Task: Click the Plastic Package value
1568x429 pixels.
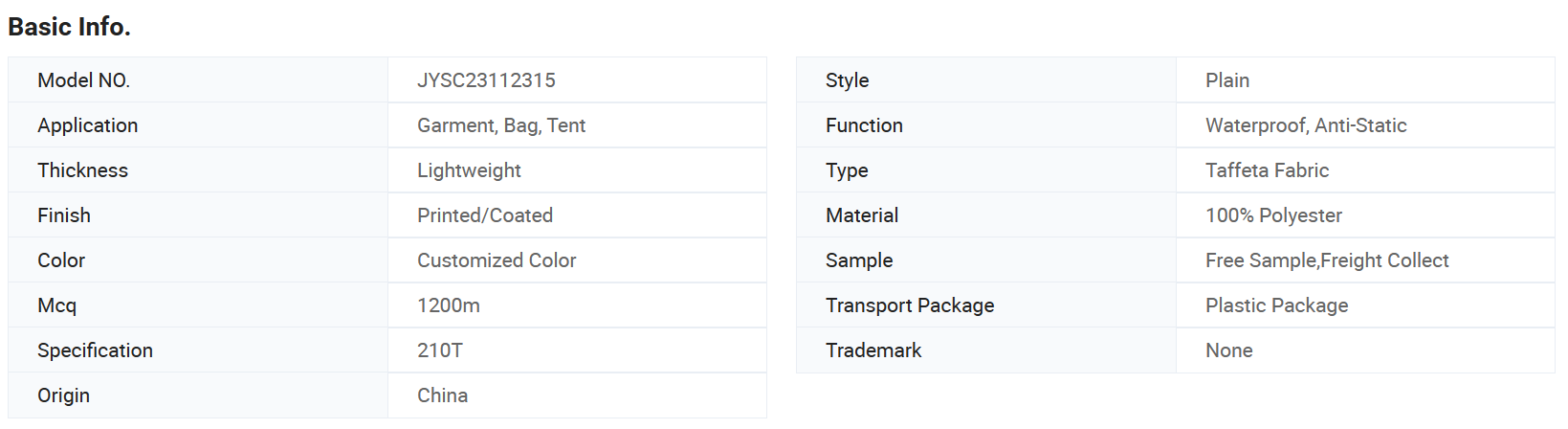Action: coord(1276,305)
